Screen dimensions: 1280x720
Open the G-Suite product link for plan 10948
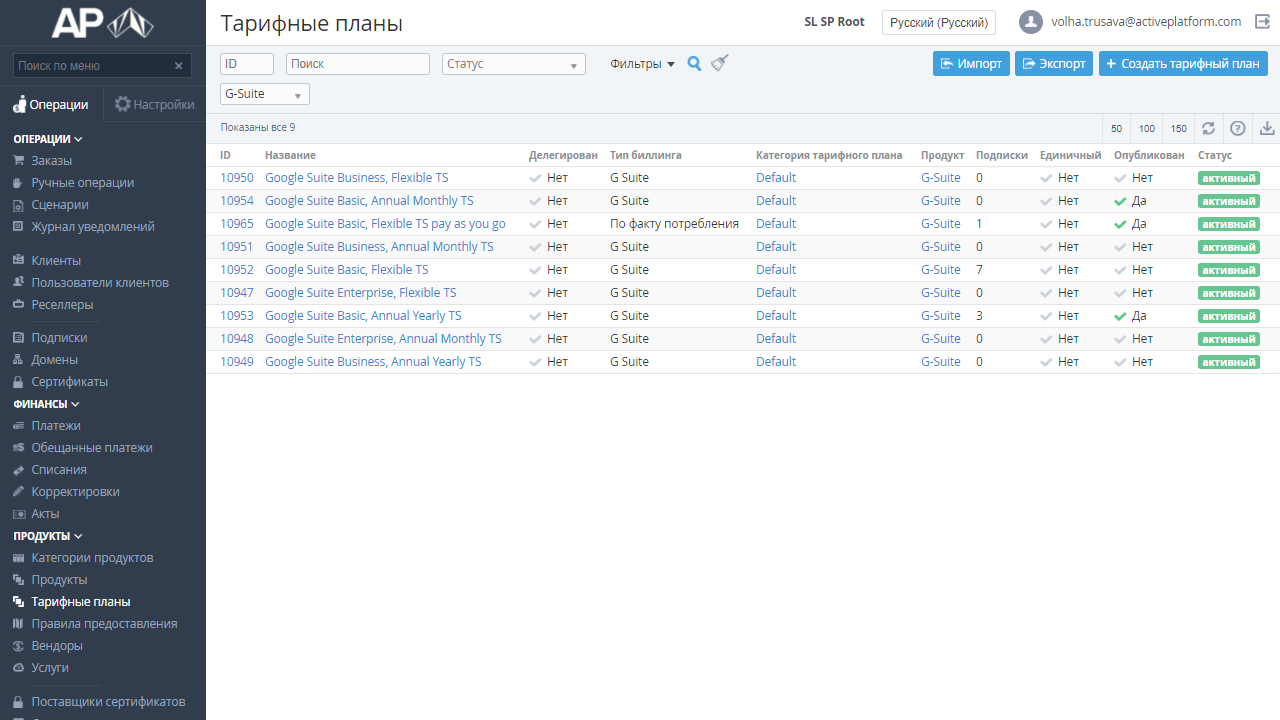(x=941, y=339)
